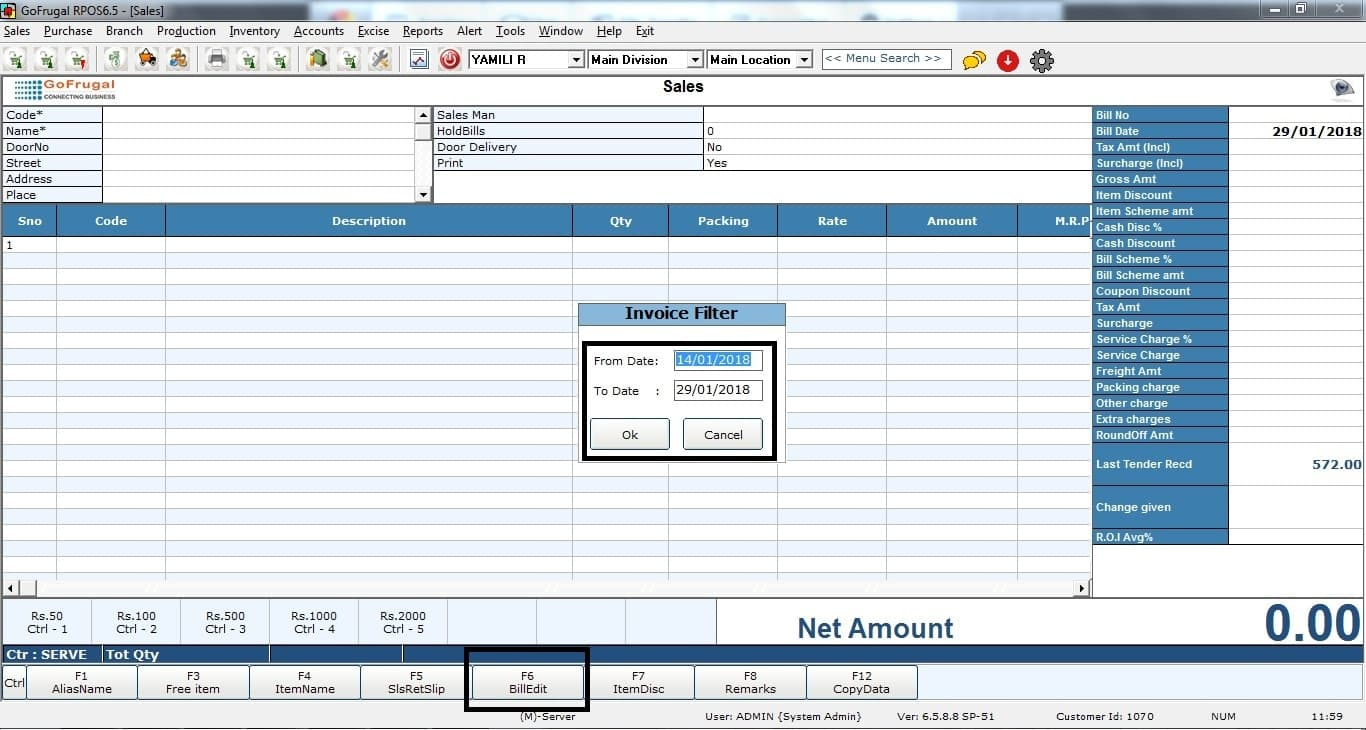Click the F8 Remarks button
The image size is (1366, 730).
coord(751,682)
